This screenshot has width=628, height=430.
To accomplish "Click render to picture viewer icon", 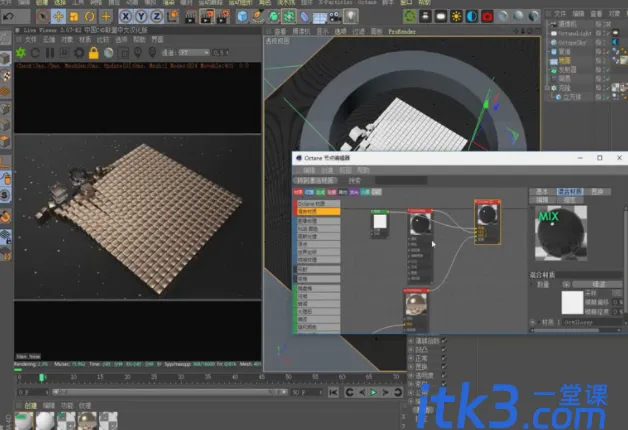I will click(x=207, y=16).
